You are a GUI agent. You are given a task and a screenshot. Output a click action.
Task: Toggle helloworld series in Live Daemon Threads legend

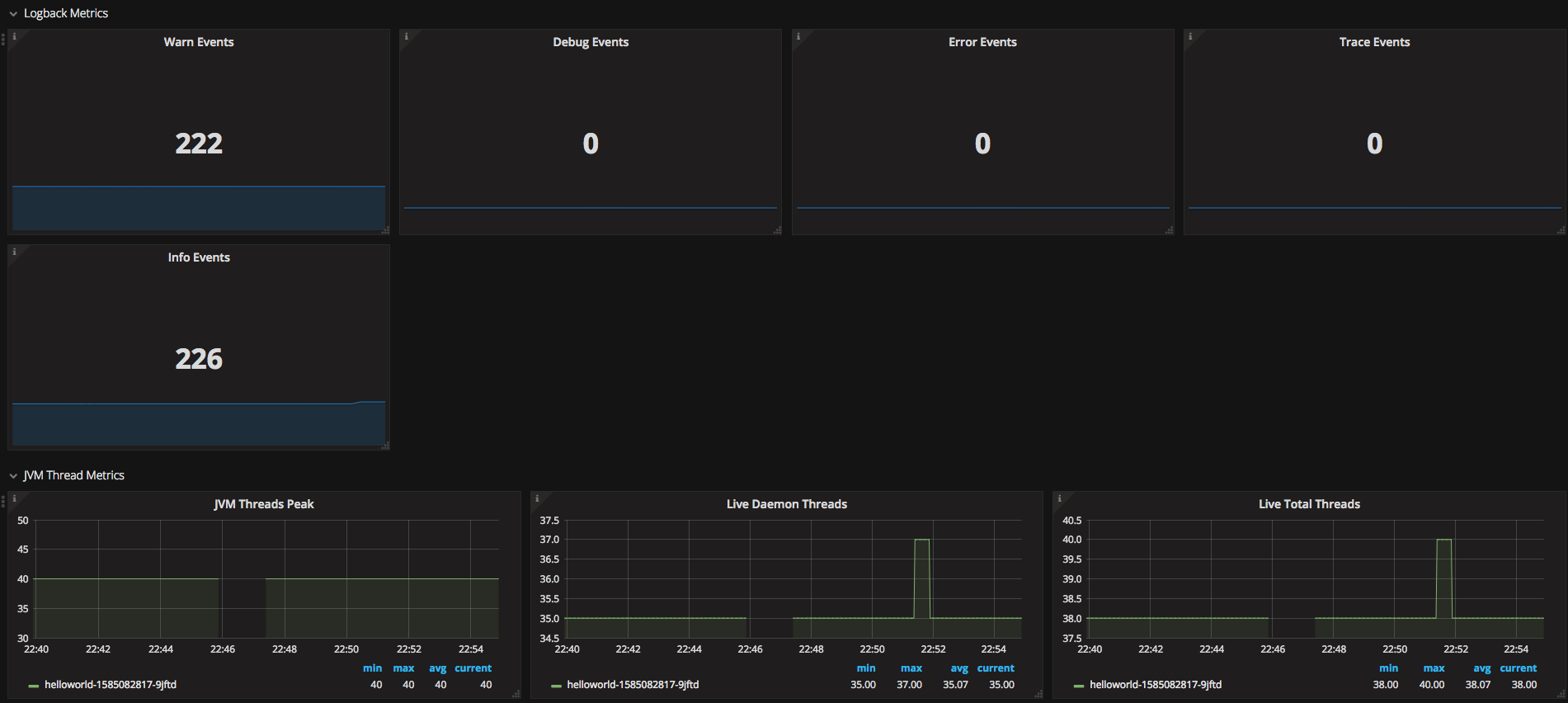[633, 685]
